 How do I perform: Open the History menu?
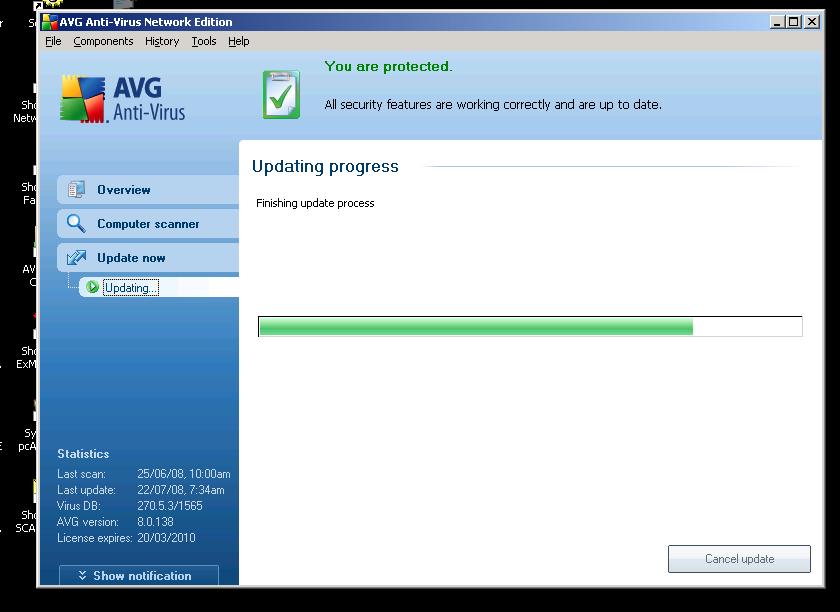tap(161, 41)
